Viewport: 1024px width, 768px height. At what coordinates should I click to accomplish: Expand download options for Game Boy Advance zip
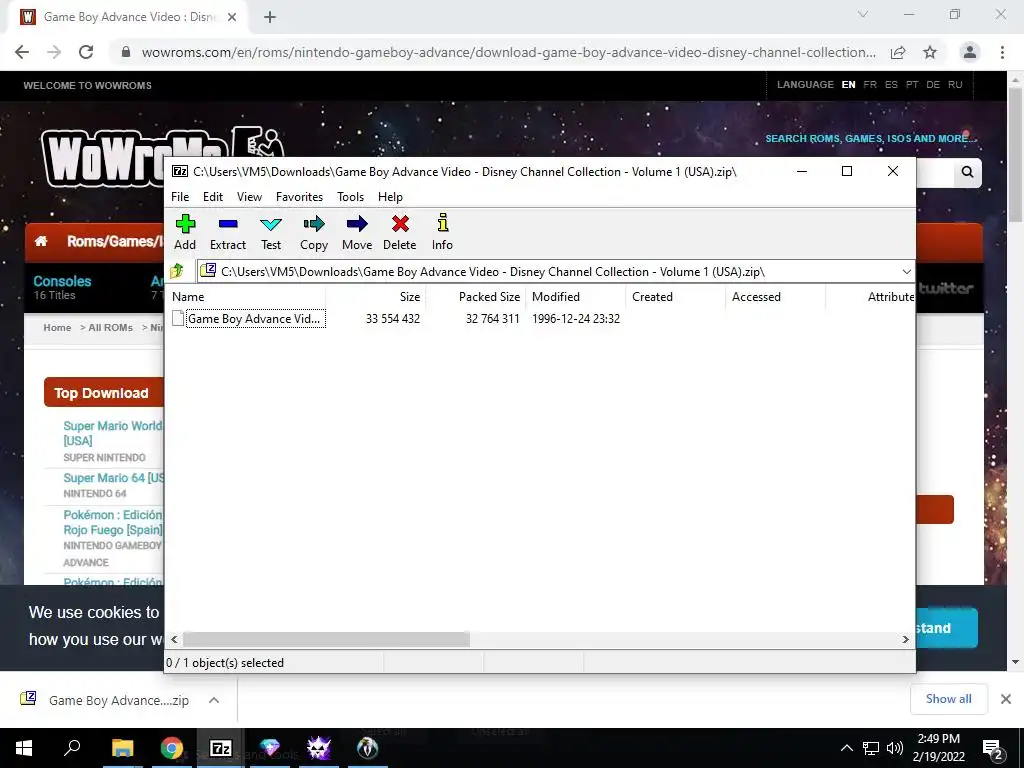(x=214, y=700)
